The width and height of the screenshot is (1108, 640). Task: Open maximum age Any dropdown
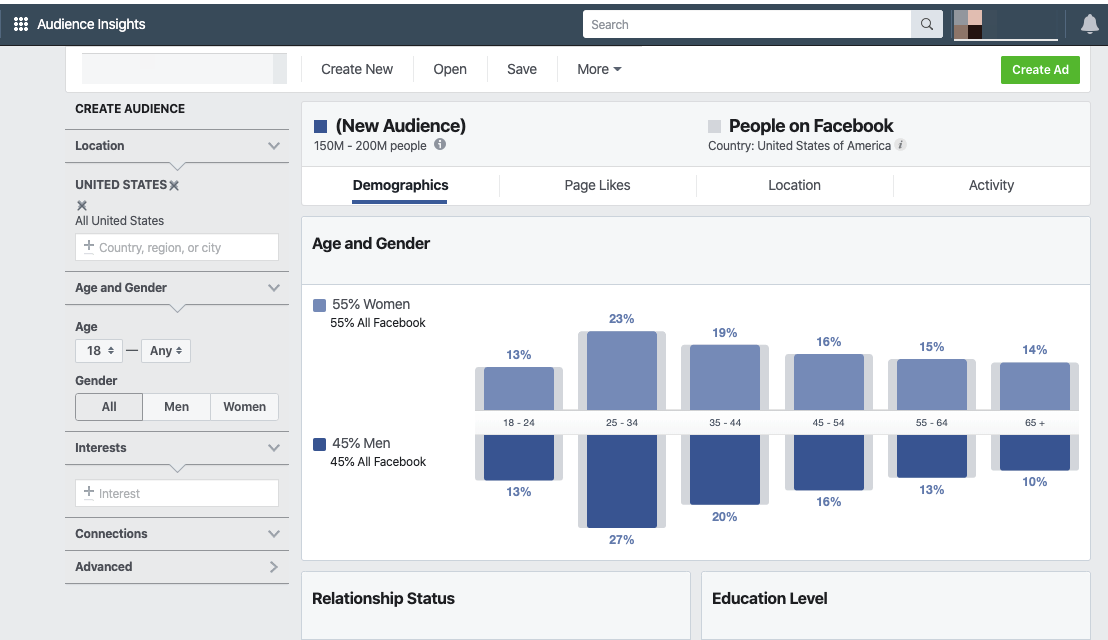click(x=166, y=350)
